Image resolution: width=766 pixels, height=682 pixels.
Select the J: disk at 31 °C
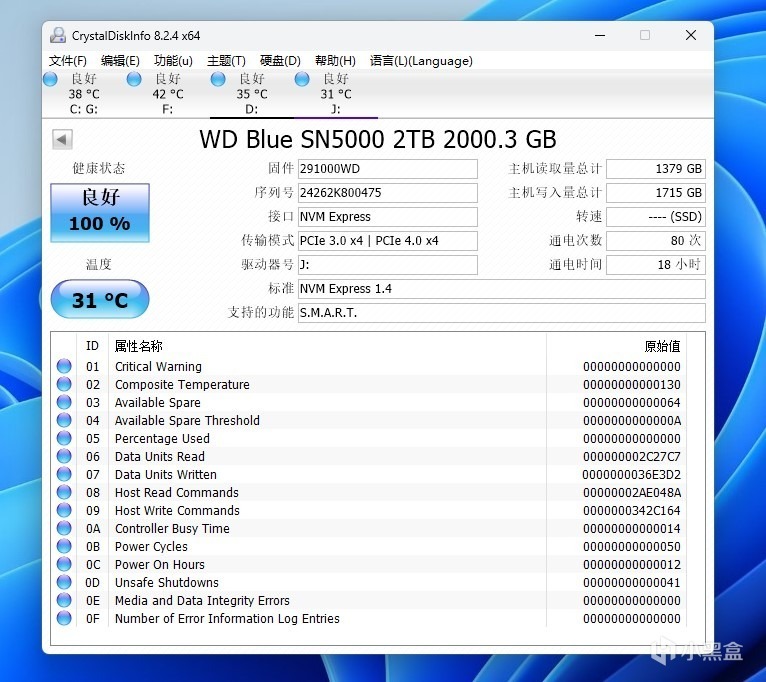click(x=336, y=94)
